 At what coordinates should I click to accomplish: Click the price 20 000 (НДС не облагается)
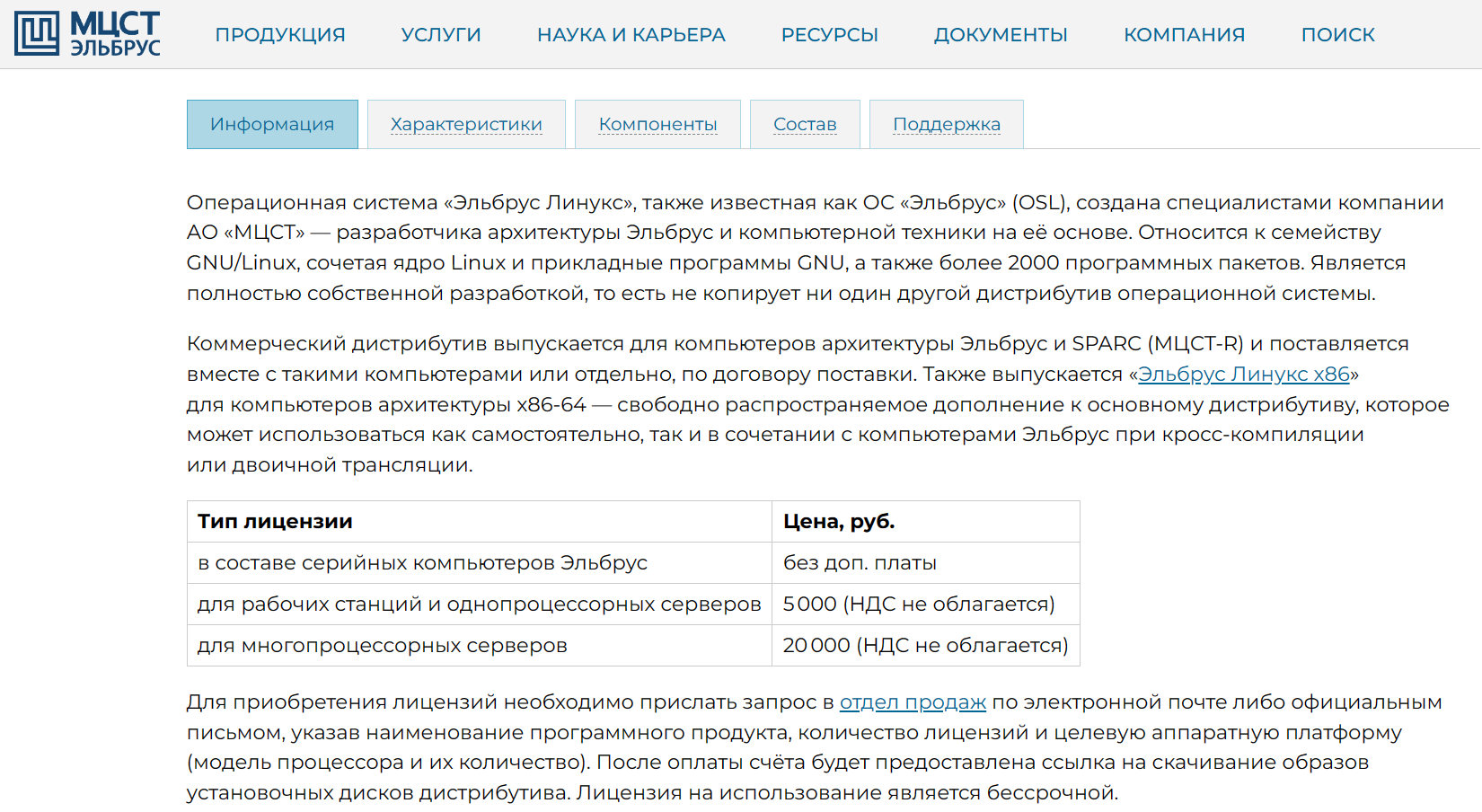click(926, 645)
